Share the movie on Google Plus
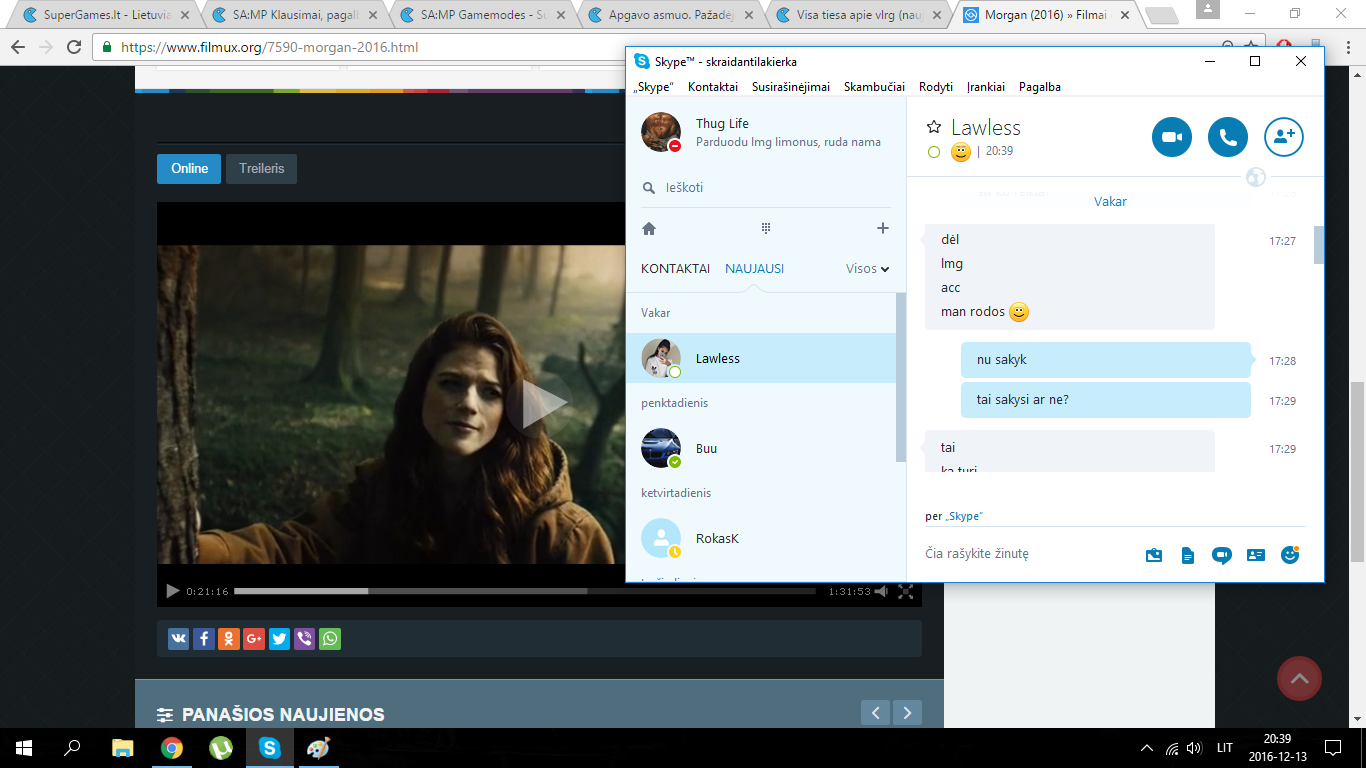The width and height of the screenshot is (1366, 768). pyautogui.click(x=254, y=638)
